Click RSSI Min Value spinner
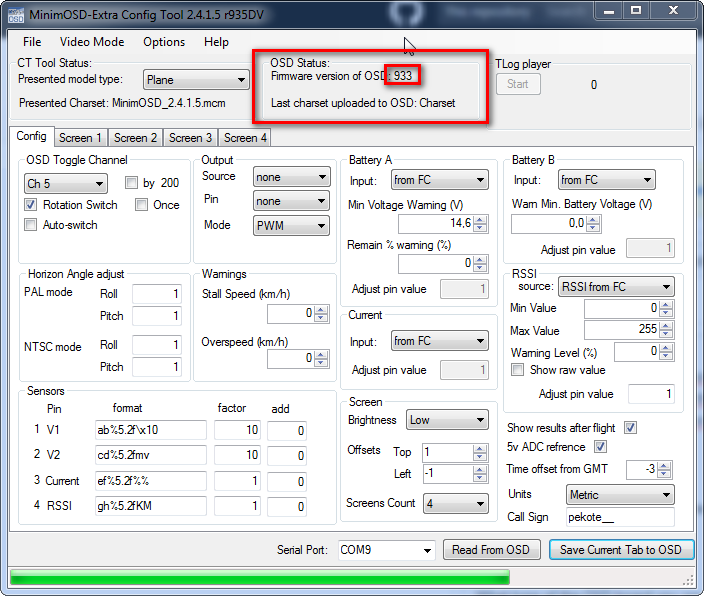 point(666,308)
